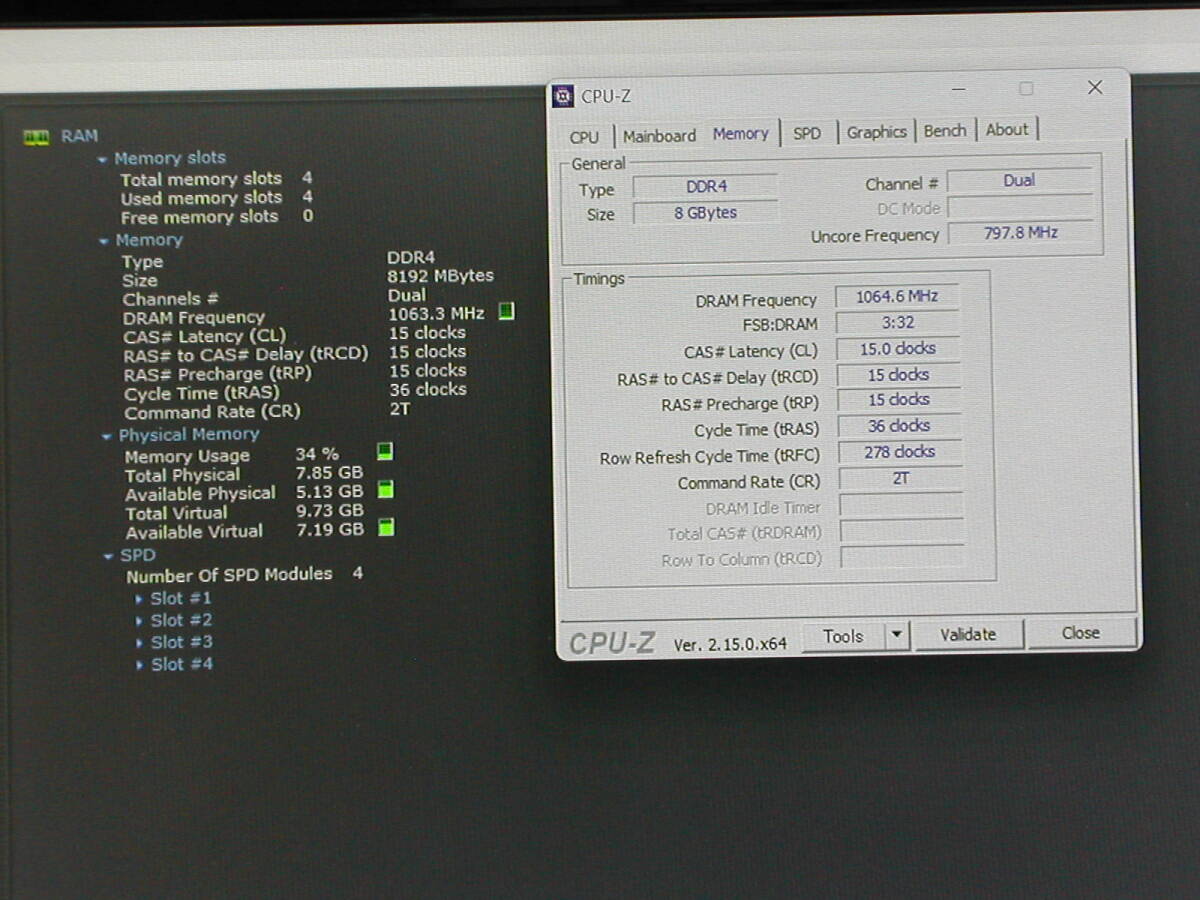The width and height of the screenshot is (1200, 900).
Task: Click the CAS# Latency value 15.0 clocks
Action: pos(898,349)
